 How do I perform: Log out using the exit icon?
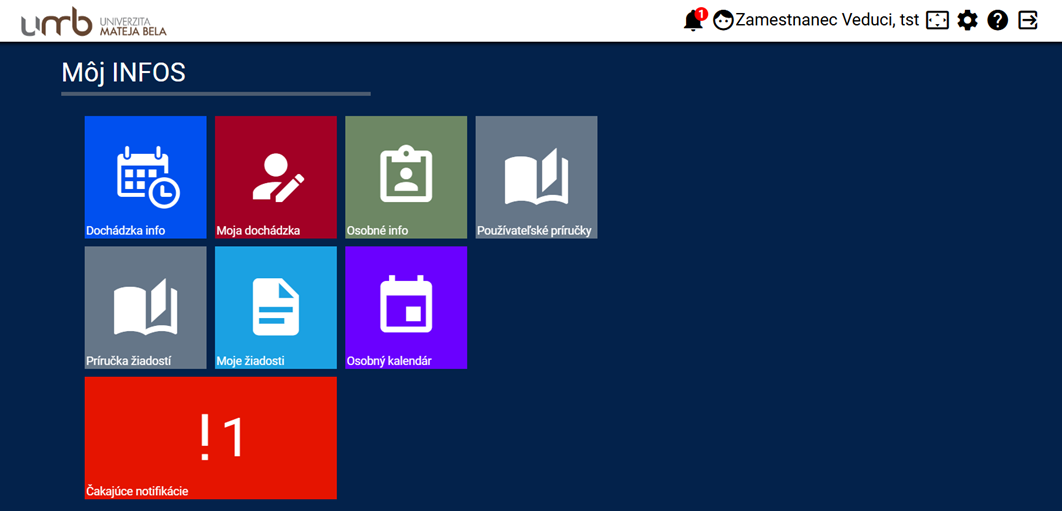pyautogui.click(x=1028, y=20)
